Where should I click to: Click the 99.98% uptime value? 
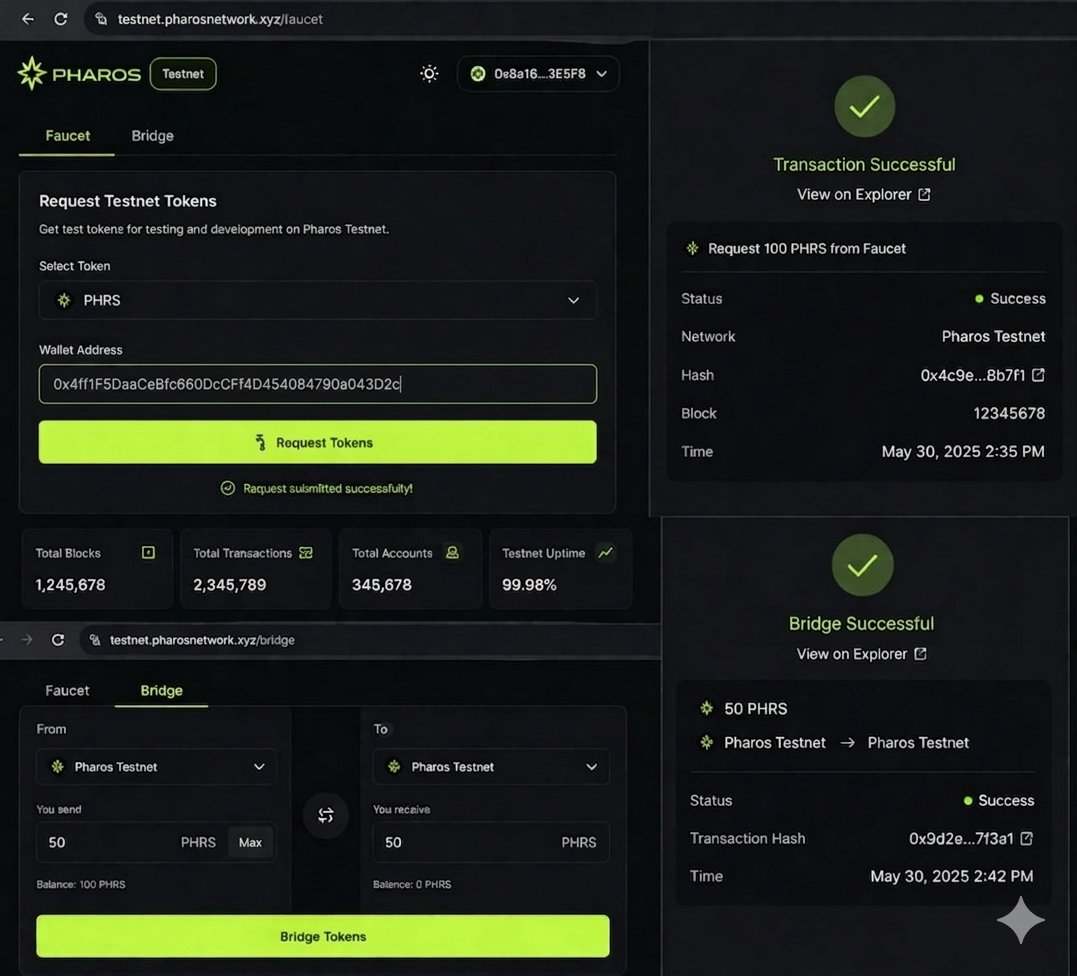pos(529,585)
